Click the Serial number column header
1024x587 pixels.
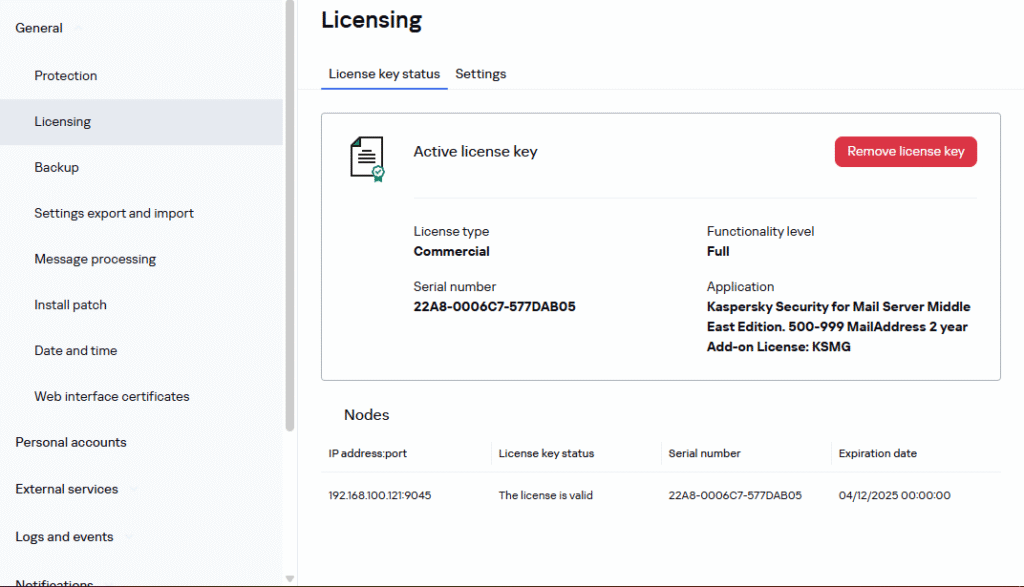pyautogui.click(x=705, y=453)
